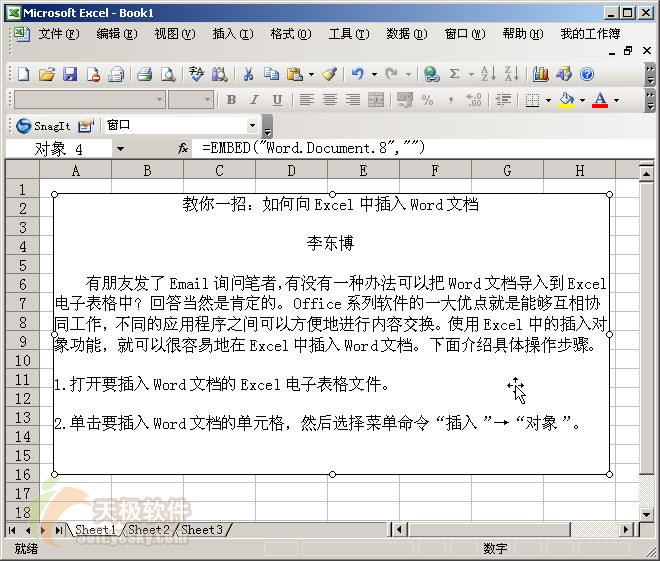The height and width of the screenshot is (561, 660).
Task: Open the 插入(I) menu
Action: [x=233, y=34]
